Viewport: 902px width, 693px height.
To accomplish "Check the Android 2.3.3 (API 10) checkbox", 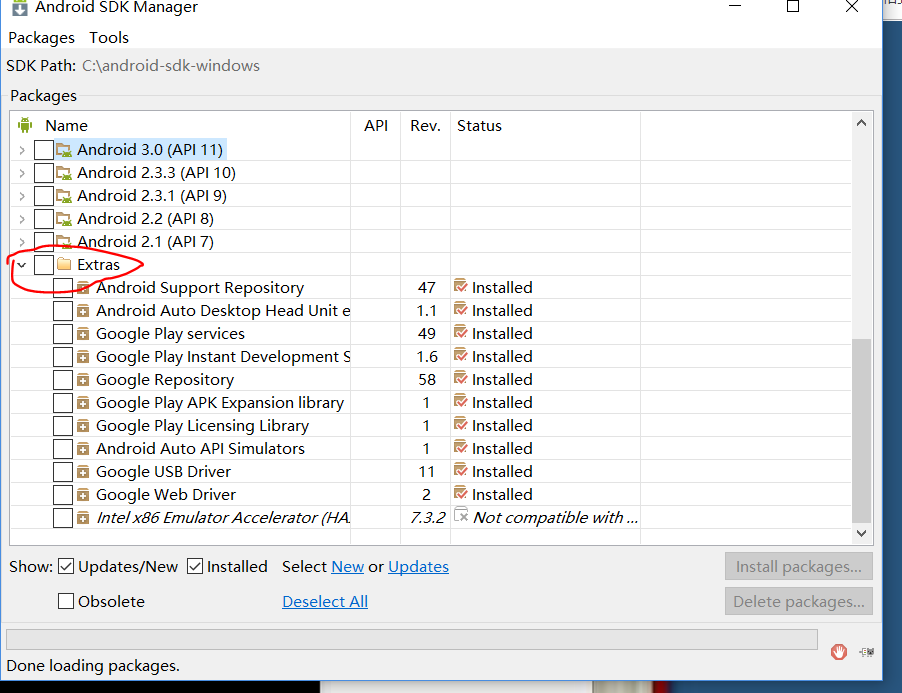I will tap(44, 173).
